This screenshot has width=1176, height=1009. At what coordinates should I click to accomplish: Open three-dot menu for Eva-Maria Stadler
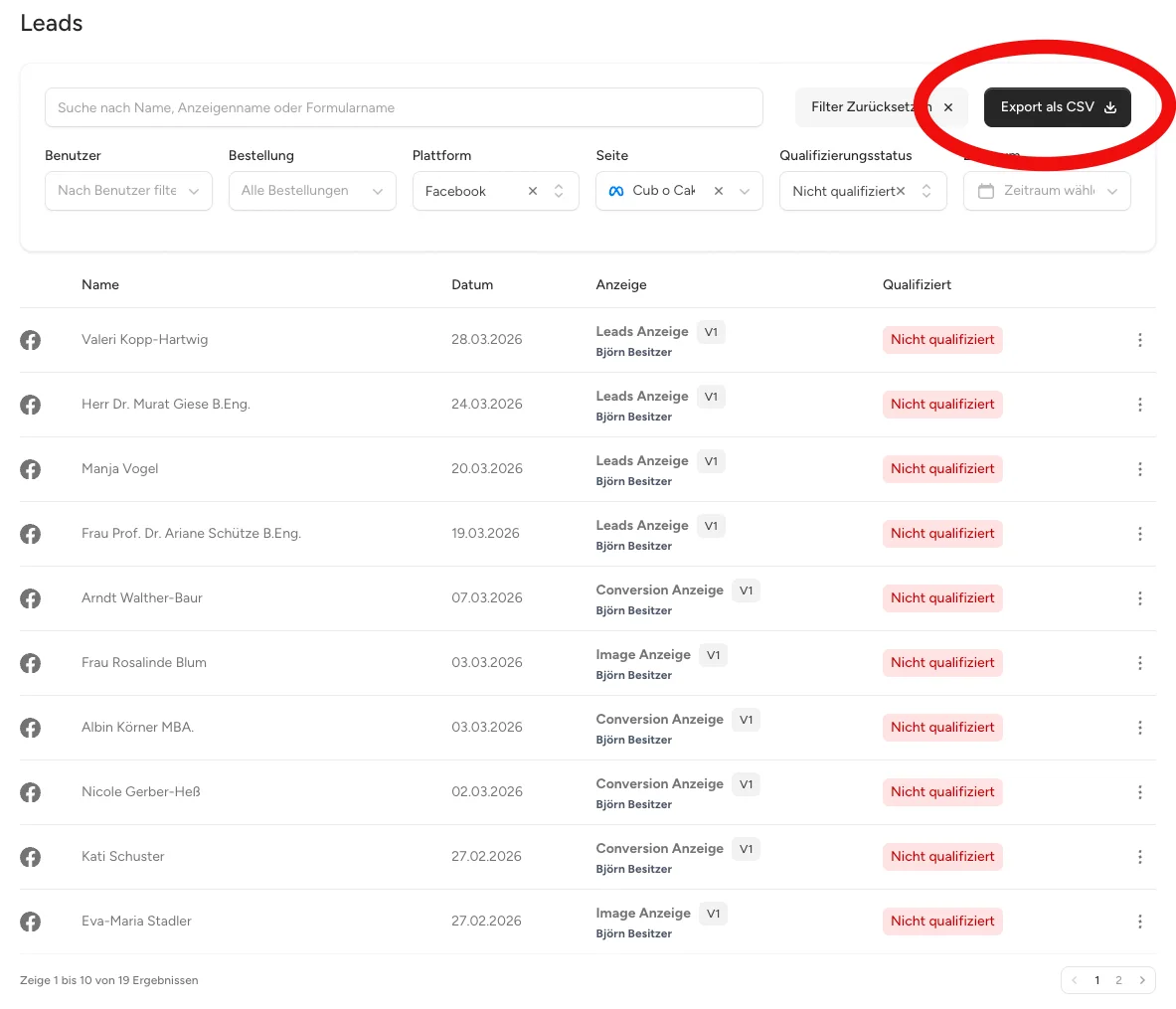1139,922
